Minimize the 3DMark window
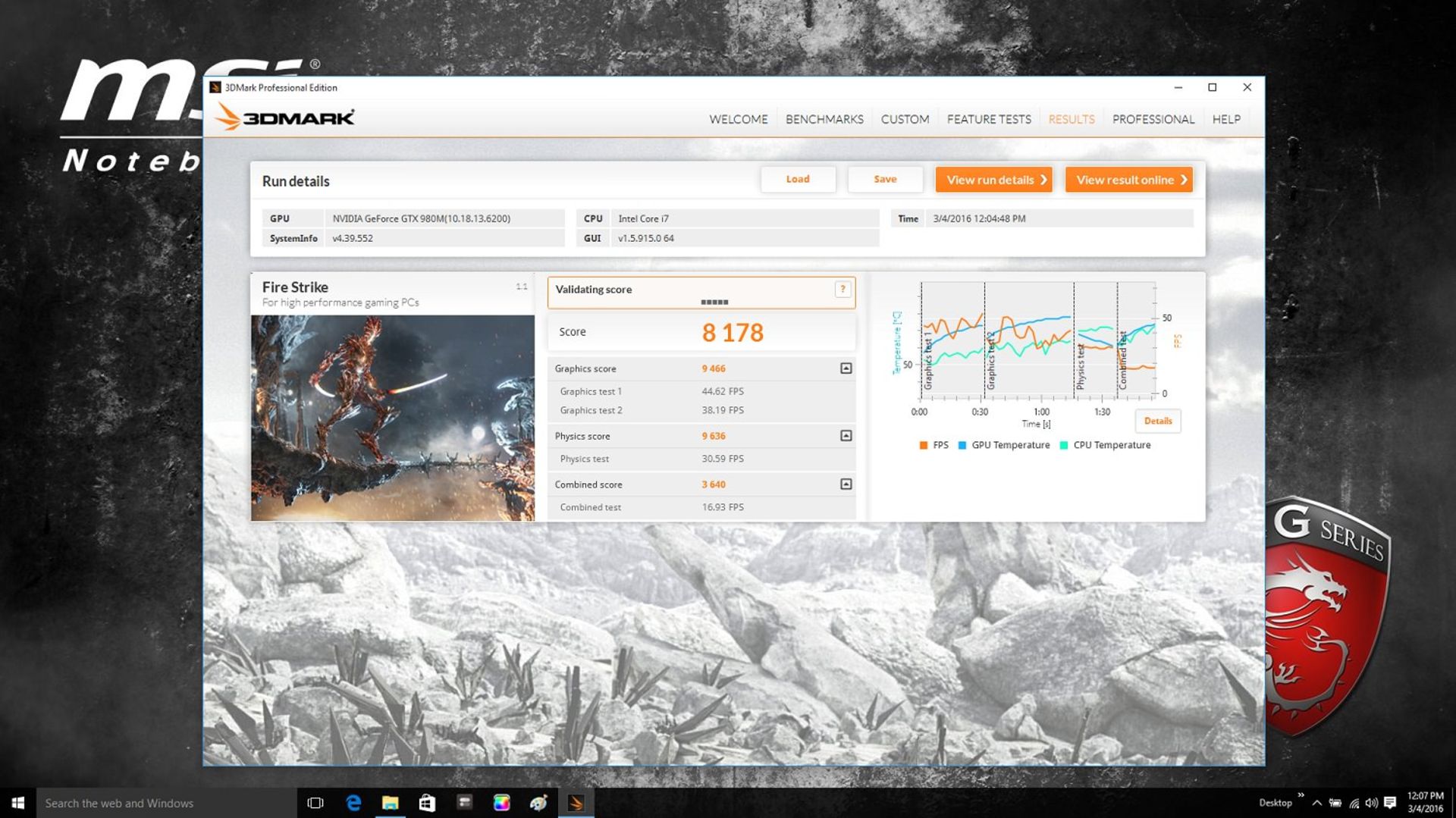Viewport: 1456px width, 818px height. [x=1178, y=87]
